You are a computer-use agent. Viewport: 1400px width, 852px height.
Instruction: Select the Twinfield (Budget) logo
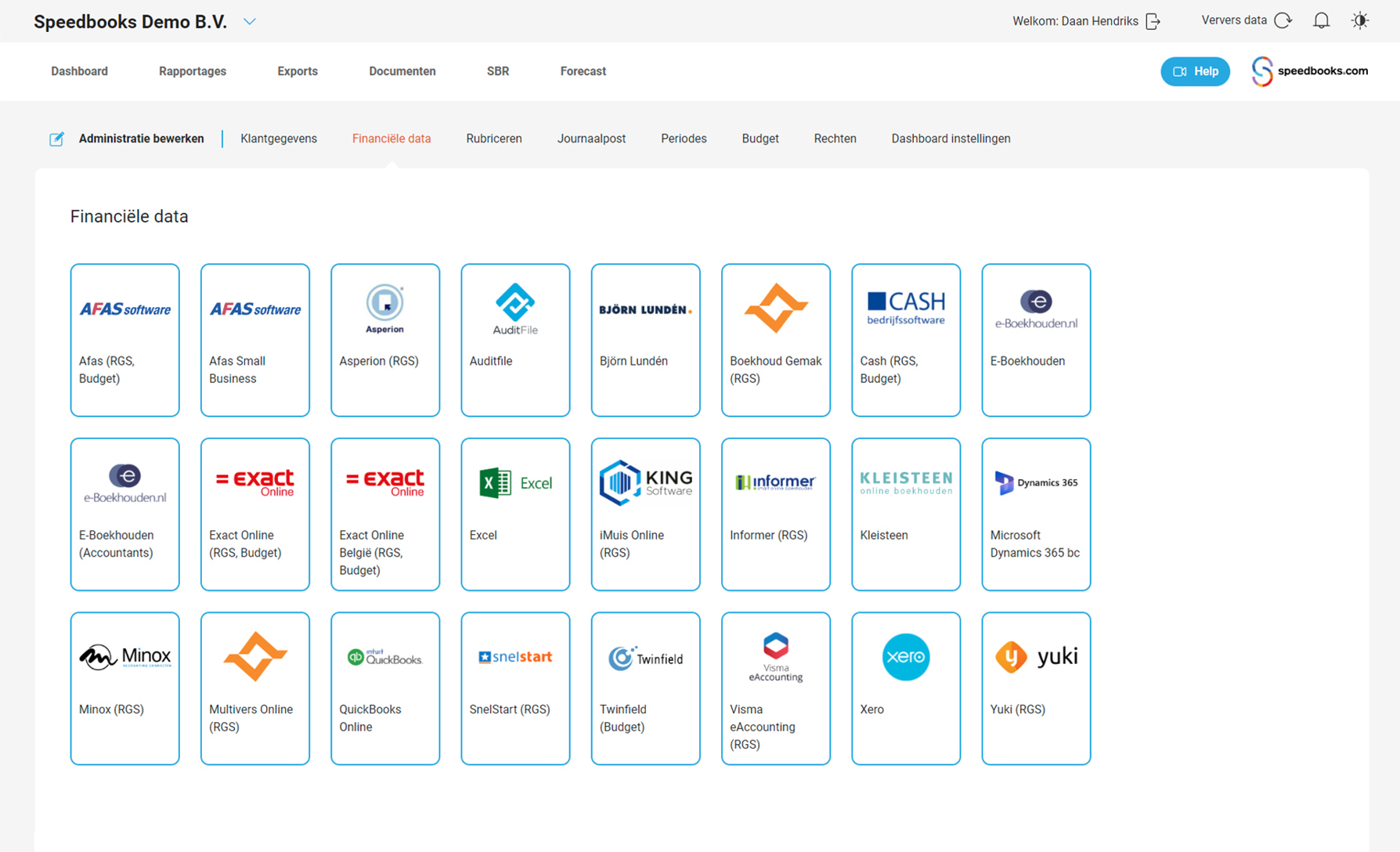tap(645, 658)
